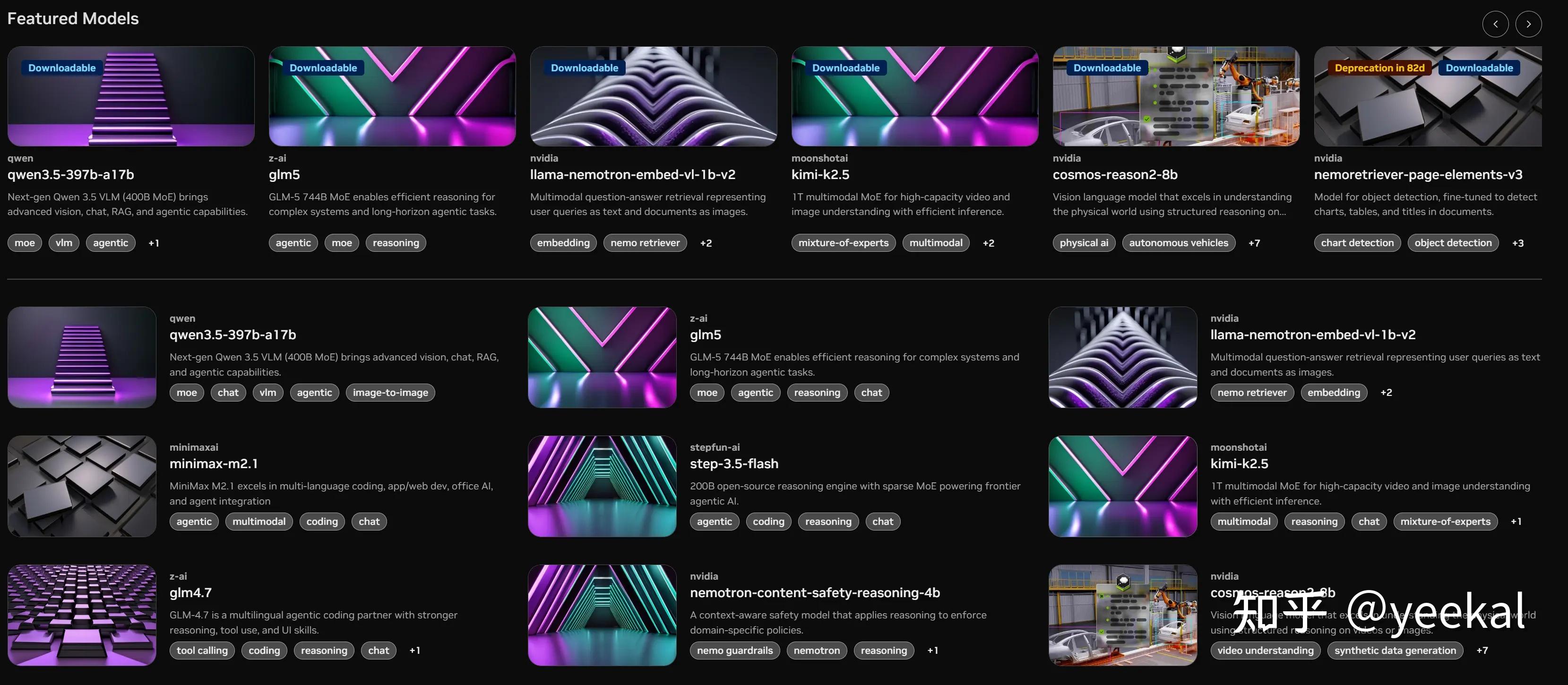Expand +7 tags beside "autonomous vehicles" tag
Screen dimensions: 1568x685
[1254, 243]
